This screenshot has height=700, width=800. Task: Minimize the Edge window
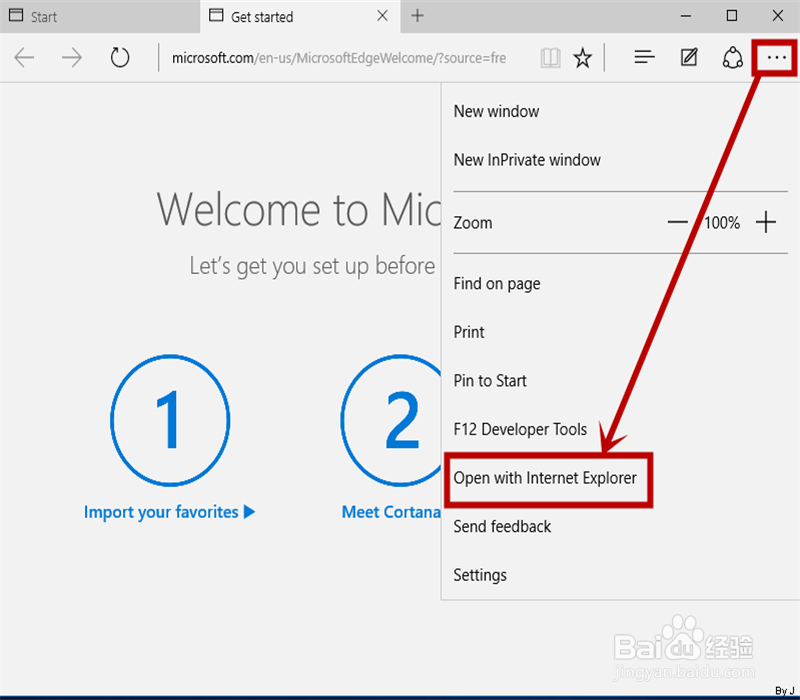pos(686,16)
